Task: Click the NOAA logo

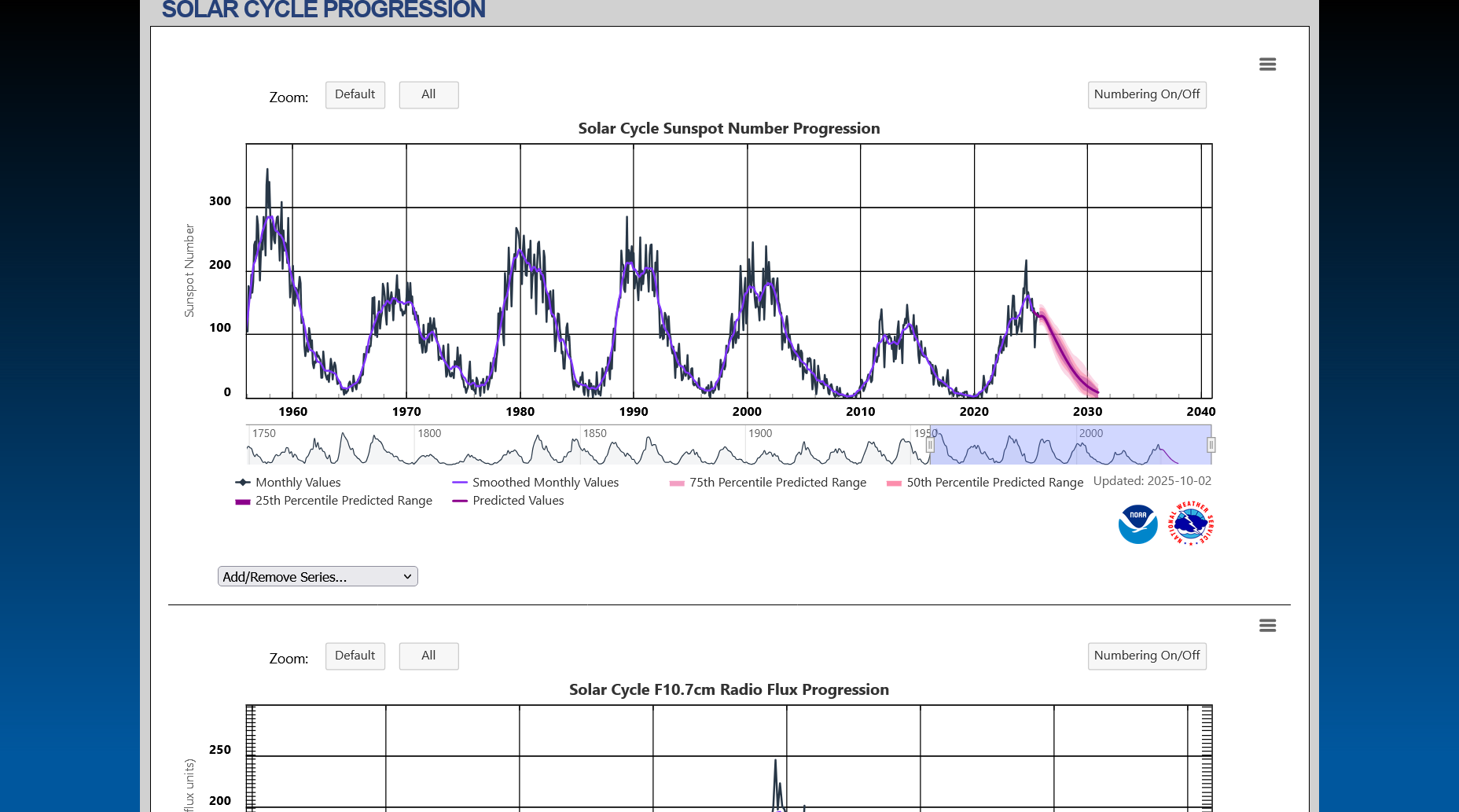Action: [1137, 524]
